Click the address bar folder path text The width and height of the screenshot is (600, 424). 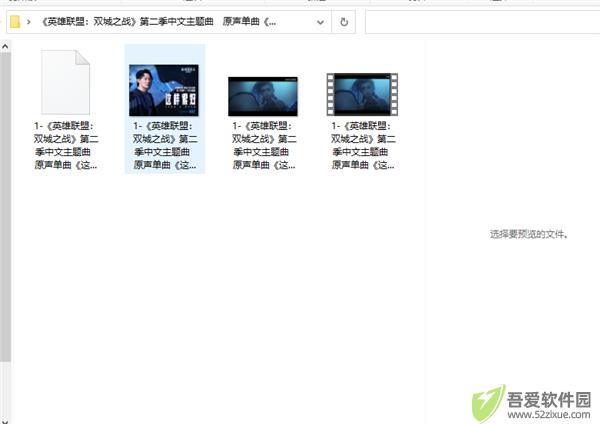(x=158, y=22)
